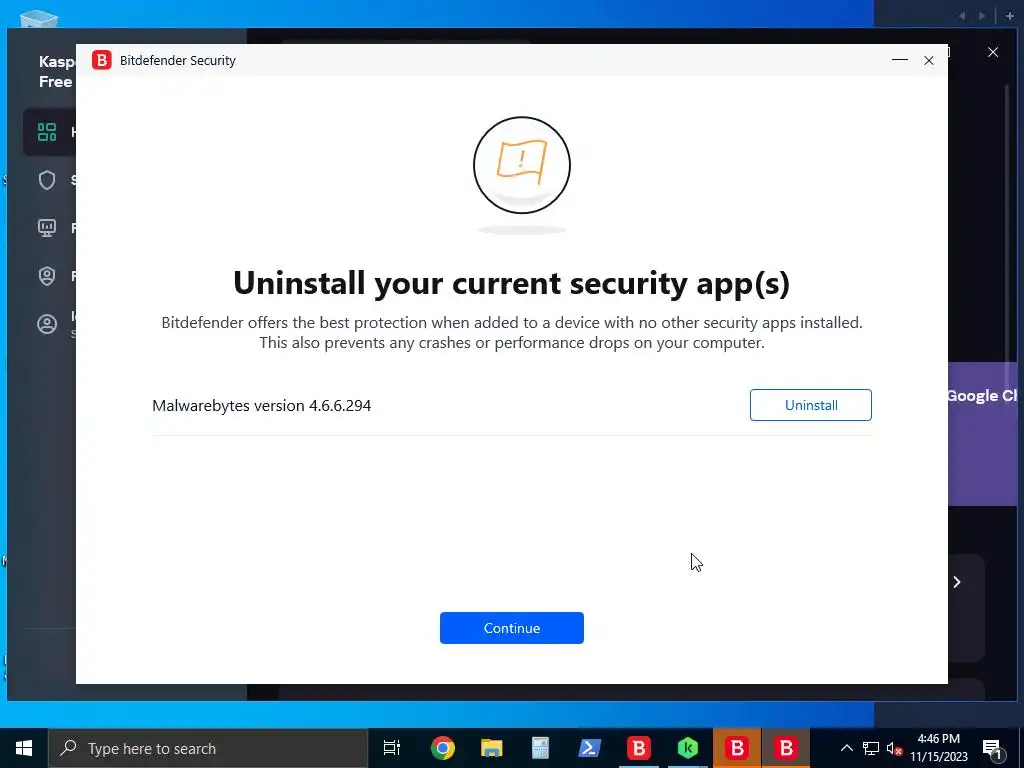Switch to the green Kaspersky taskbar icon

click(x=688, y=748)
